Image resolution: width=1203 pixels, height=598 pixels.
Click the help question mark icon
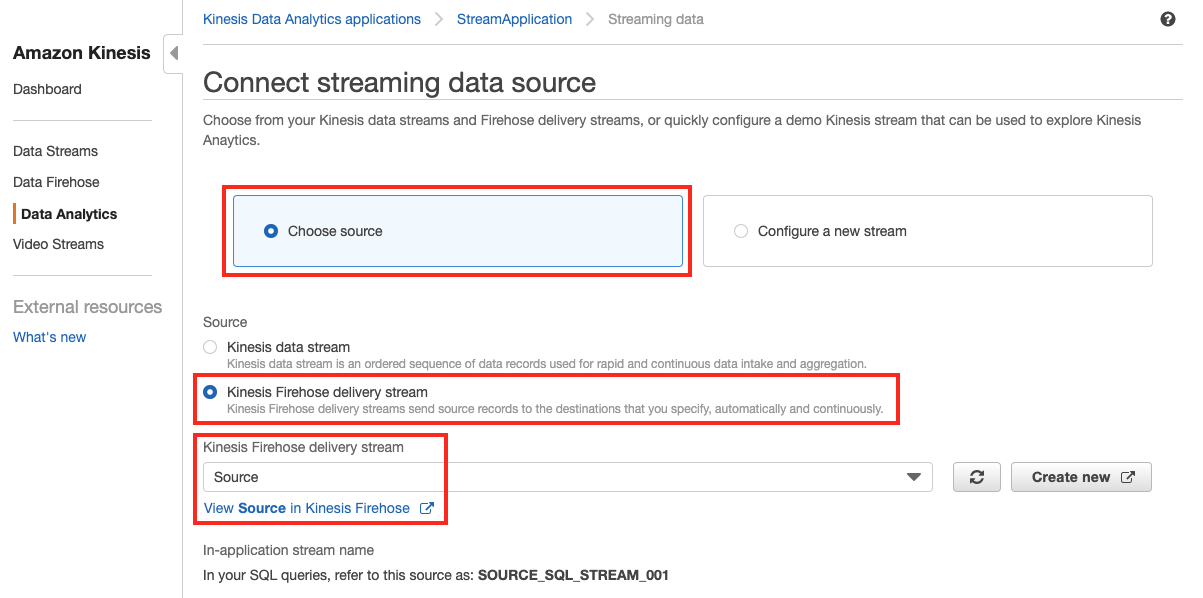[1167, 19]
